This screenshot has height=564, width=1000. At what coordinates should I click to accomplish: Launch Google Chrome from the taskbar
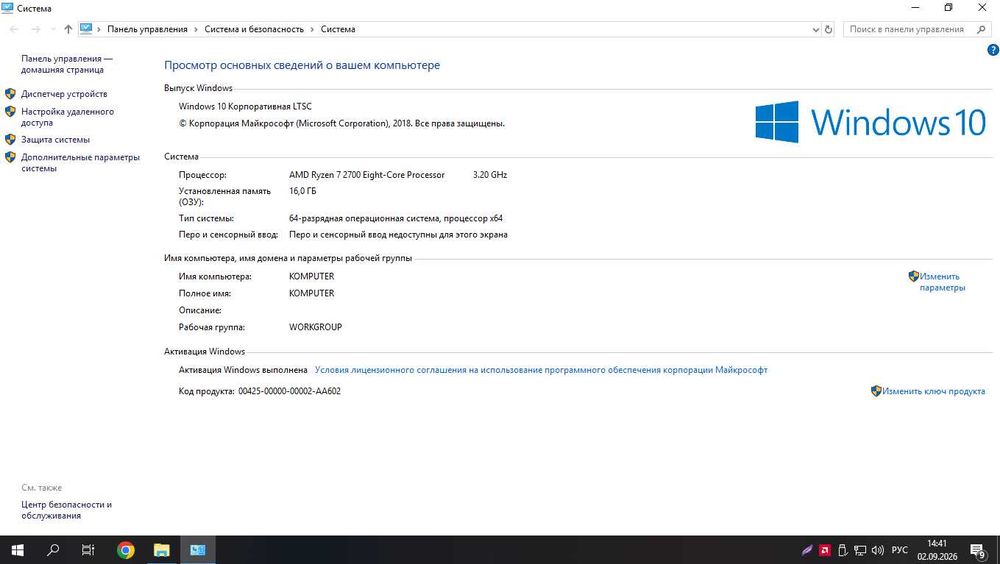tap(126, 550)
